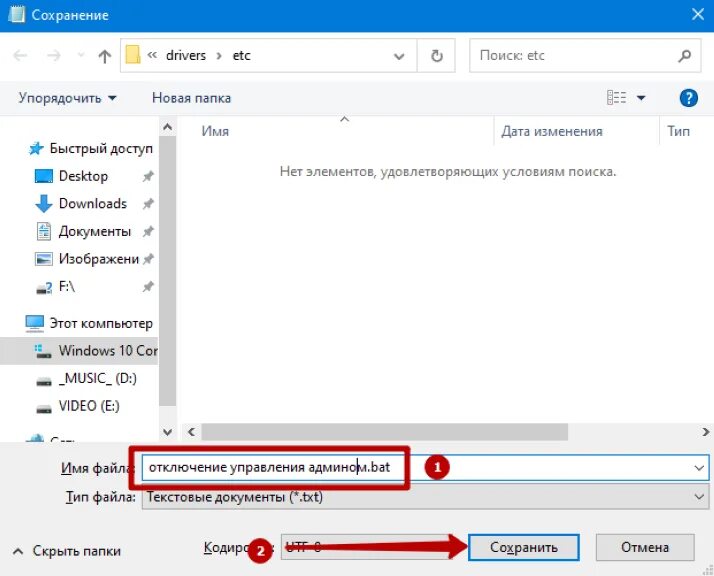Screen dimensions: 714x576
Task: Expand the file name dropdown arrow
Action: [x=699, y=468]
